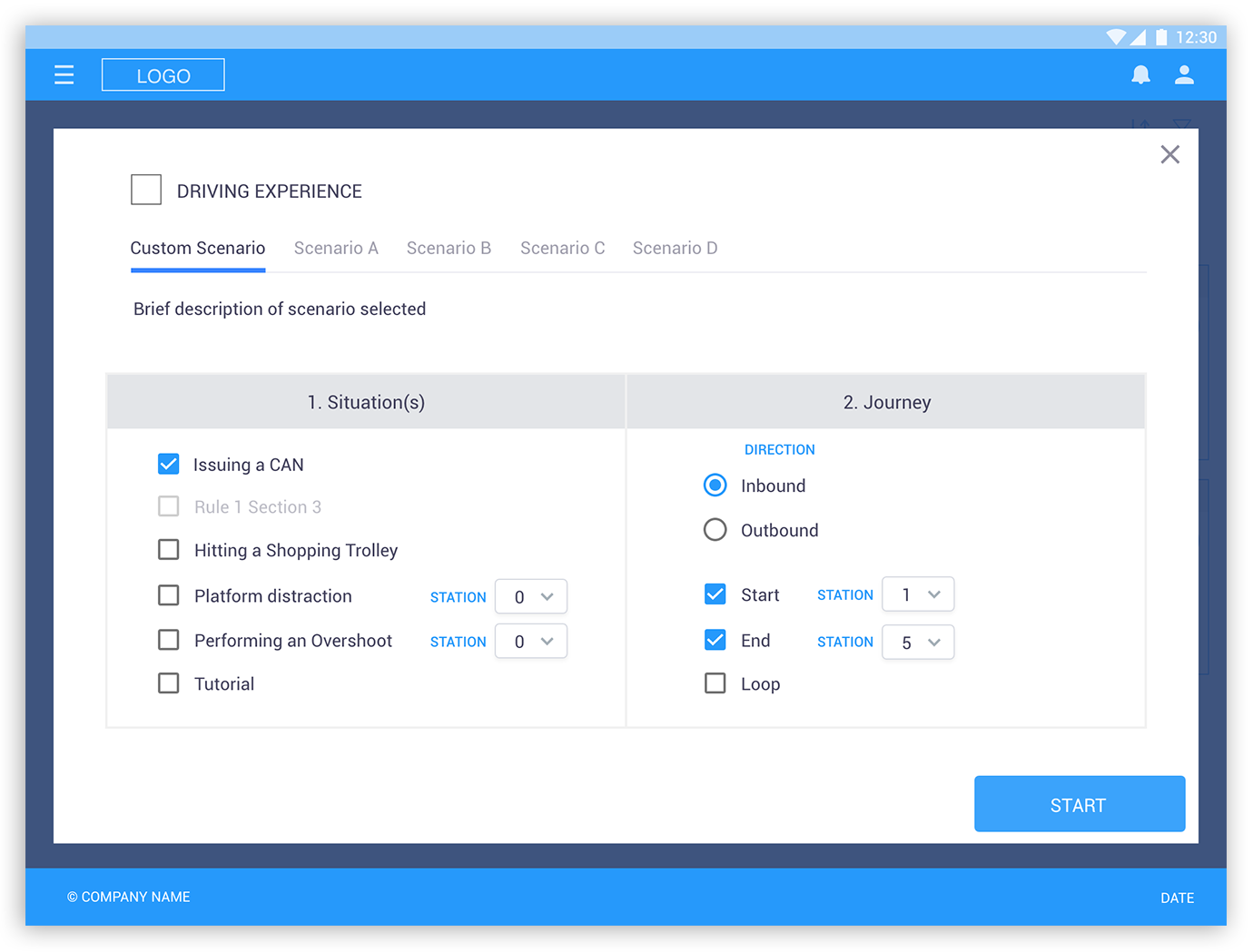
Task: Click the disabled Rule 1 Section 3 checkbox
Action: pos(169,506)
